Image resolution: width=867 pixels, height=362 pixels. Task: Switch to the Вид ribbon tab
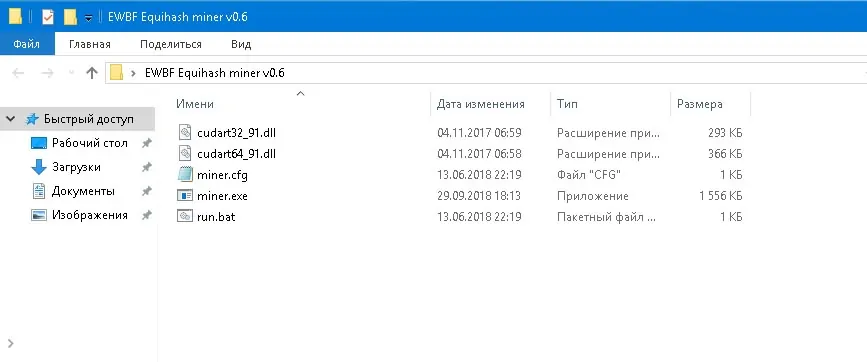click(x=241, y=44)
